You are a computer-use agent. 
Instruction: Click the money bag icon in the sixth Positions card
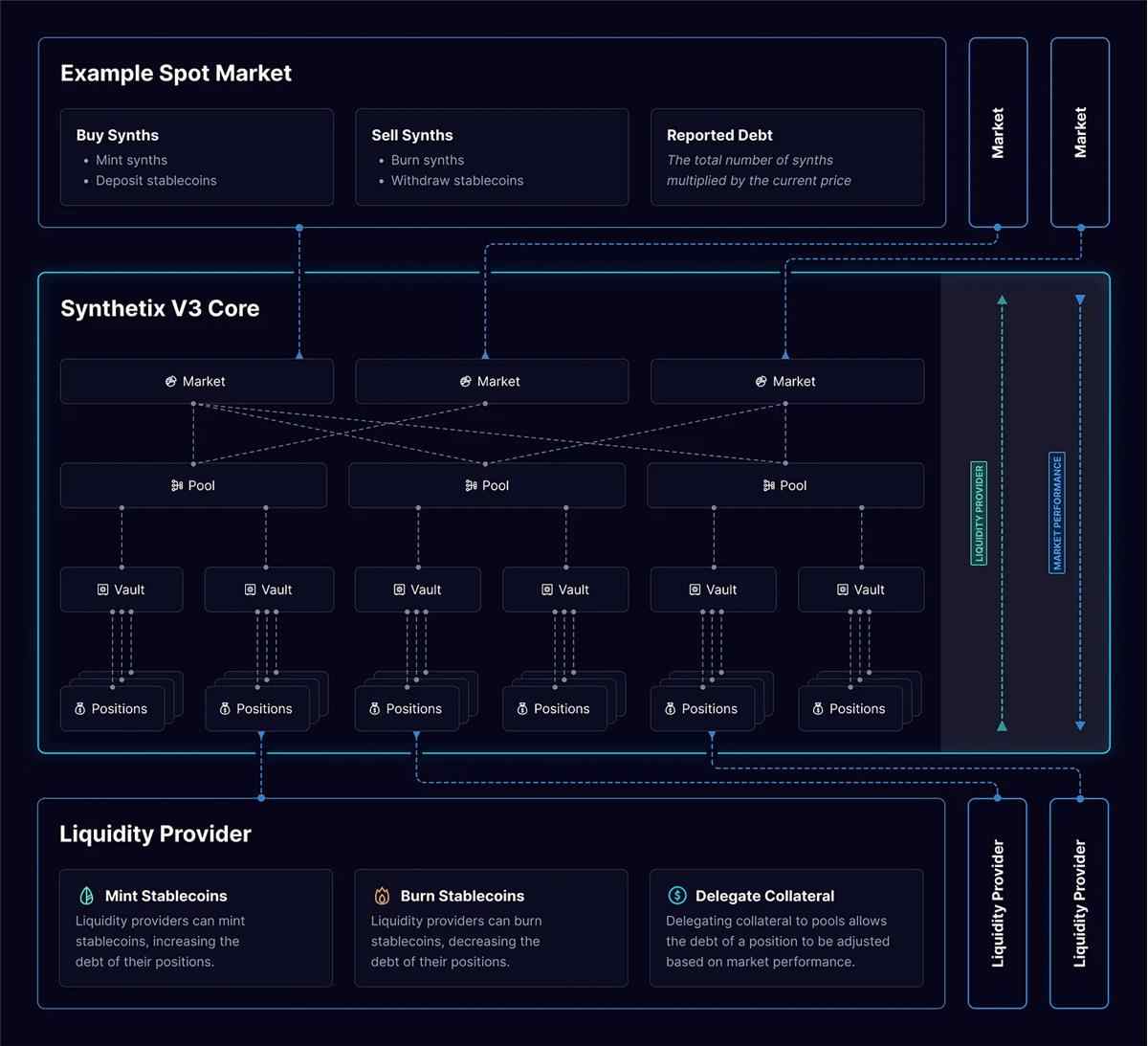818,708
